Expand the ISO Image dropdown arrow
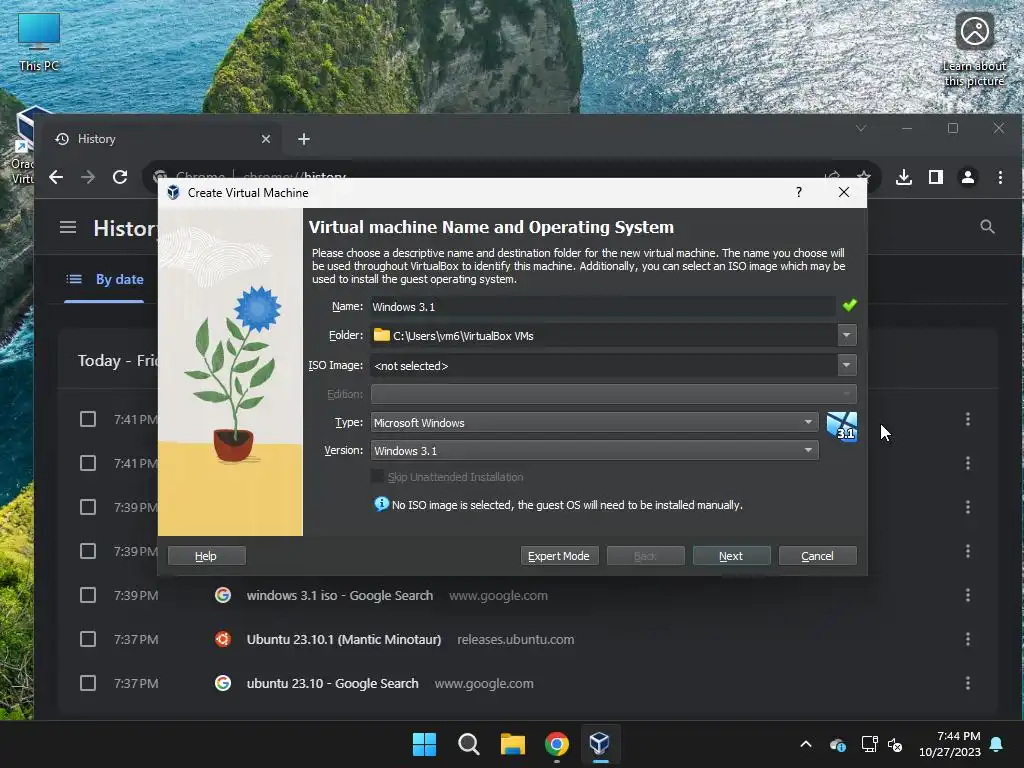 846,365
